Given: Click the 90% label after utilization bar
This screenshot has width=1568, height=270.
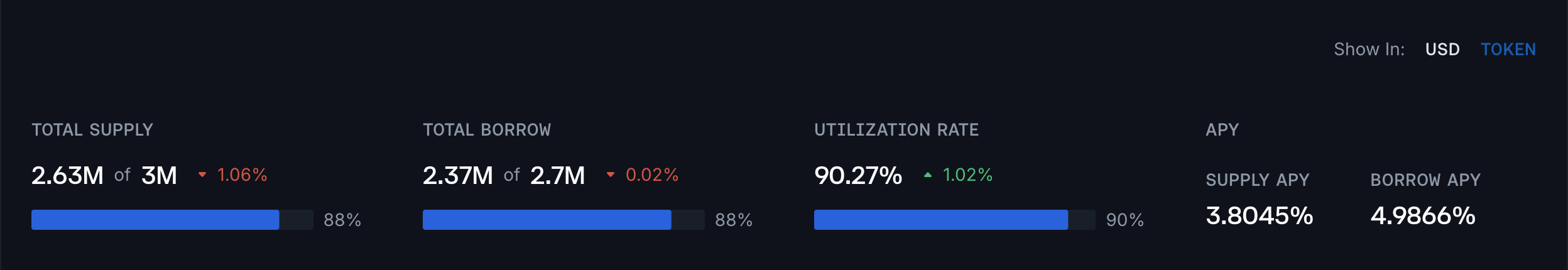Looking at the screenshot, I should 1124,220.
